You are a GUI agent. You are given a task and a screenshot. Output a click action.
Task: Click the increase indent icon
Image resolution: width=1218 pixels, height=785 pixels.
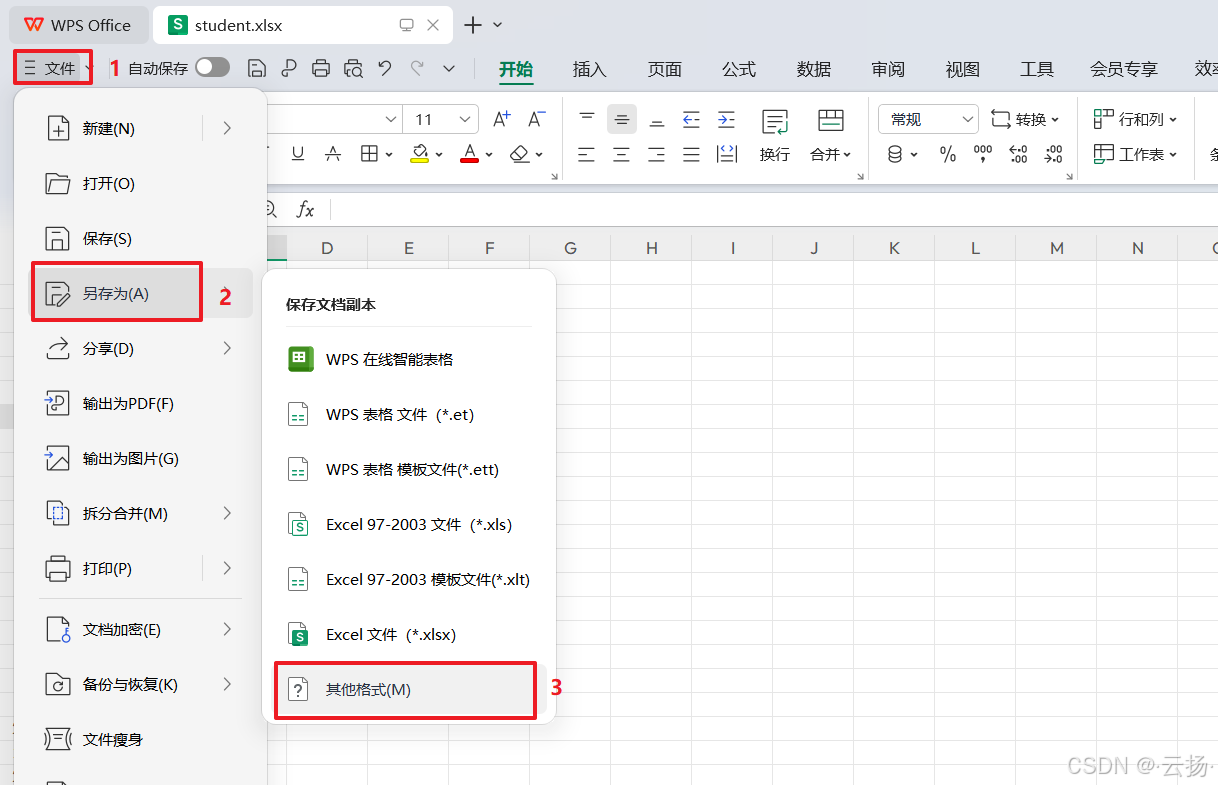pos(726,119)
